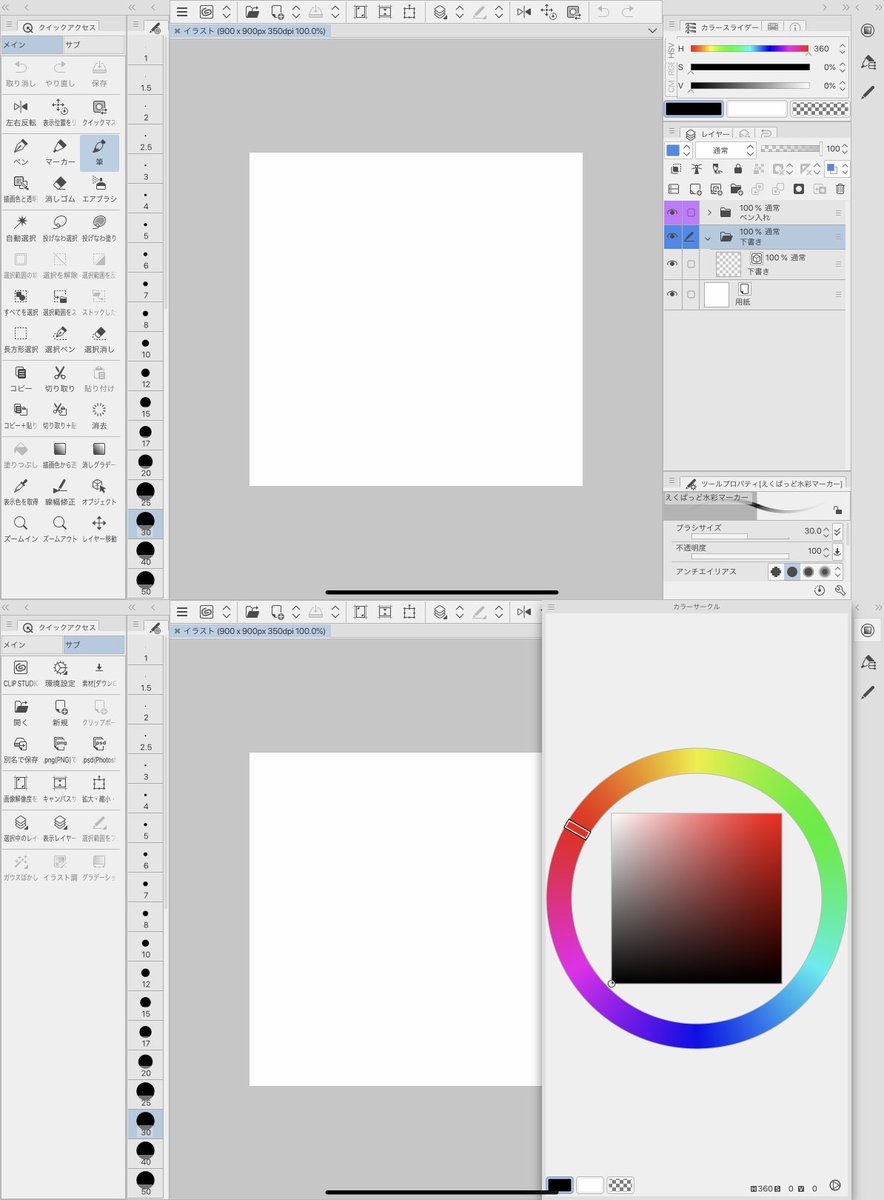The width and height of the screenshot is (884, 1200).
Task: Expand the ペン入れ layer folder
Action: coord(709,212)
